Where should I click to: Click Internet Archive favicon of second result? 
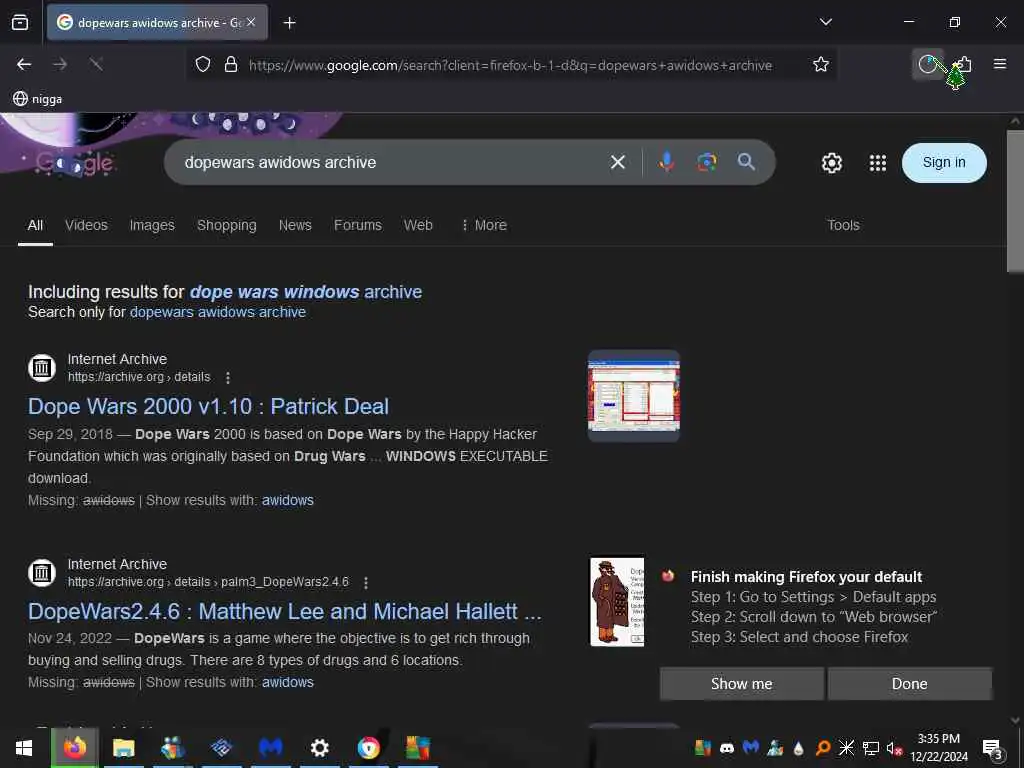coord(42,573)
